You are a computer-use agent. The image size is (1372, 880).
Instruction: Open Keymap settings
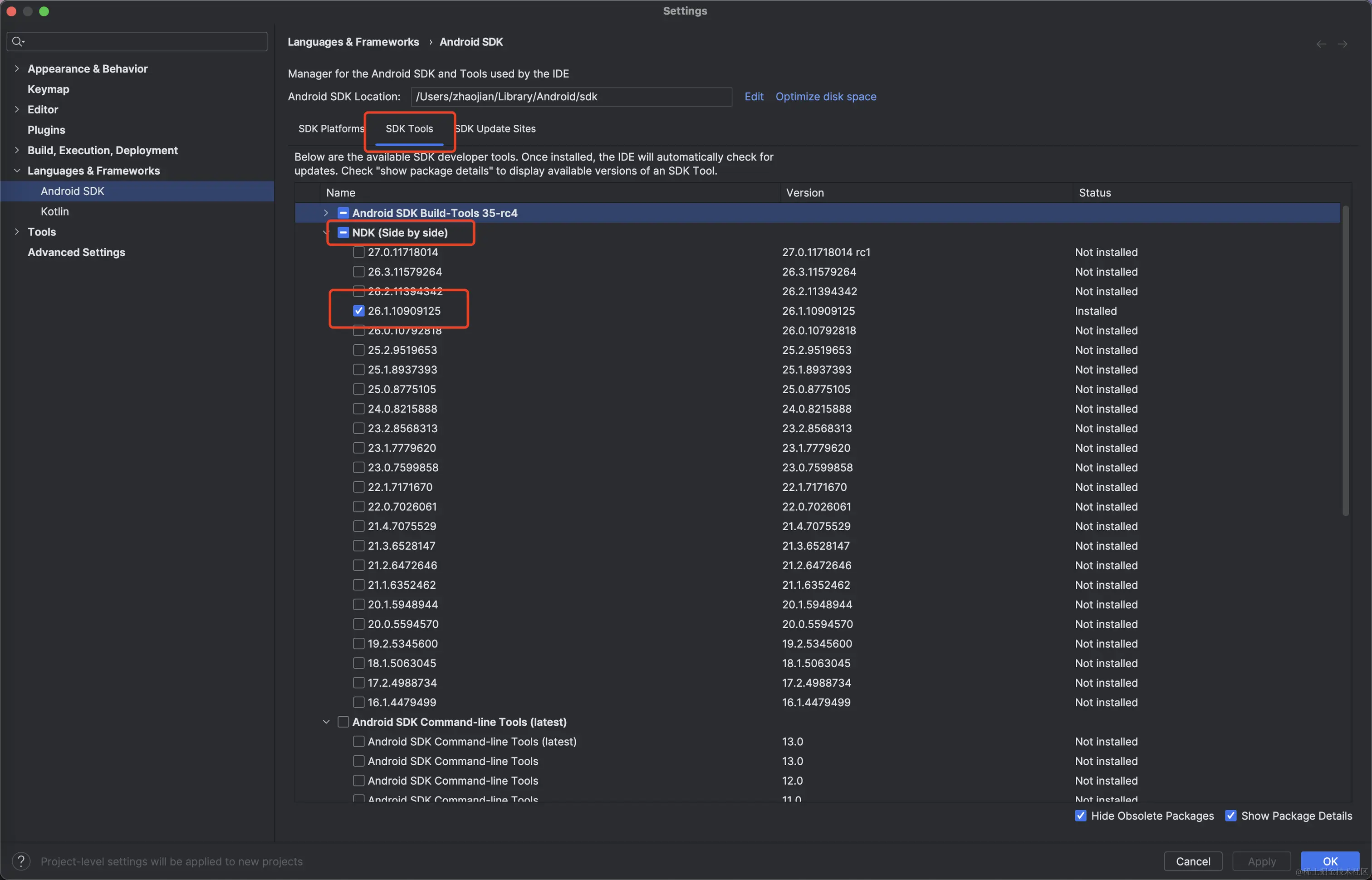[48, 89]
